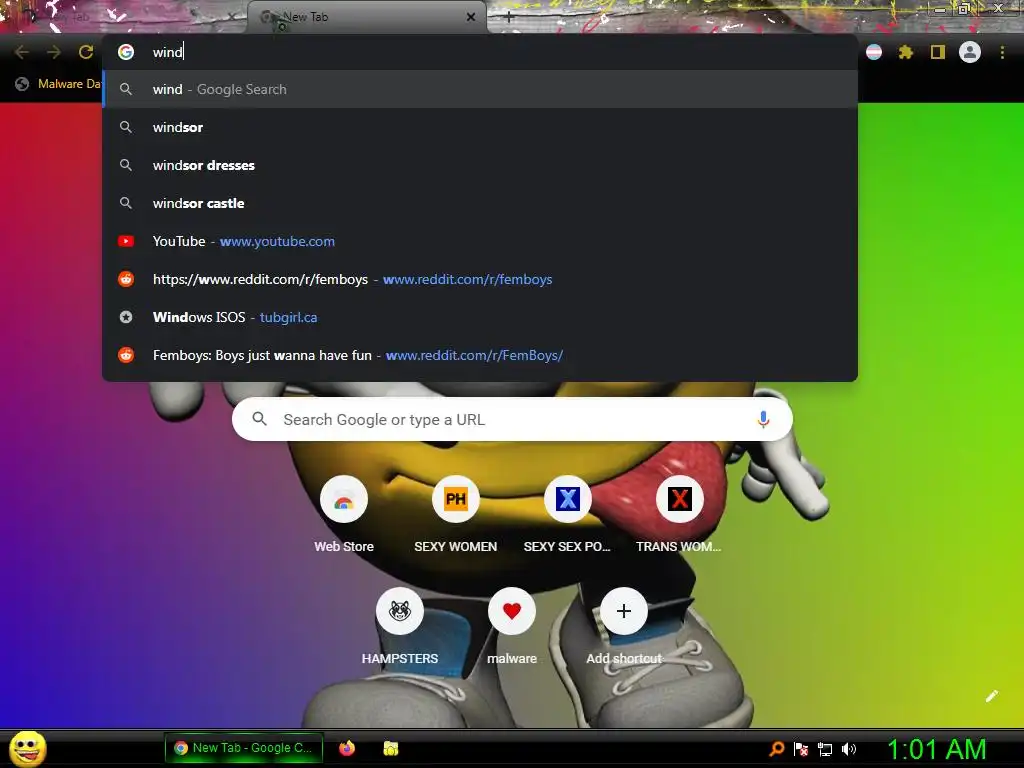
Task: Click search icon beside 'windsor castle'
Action: [126, 203]
